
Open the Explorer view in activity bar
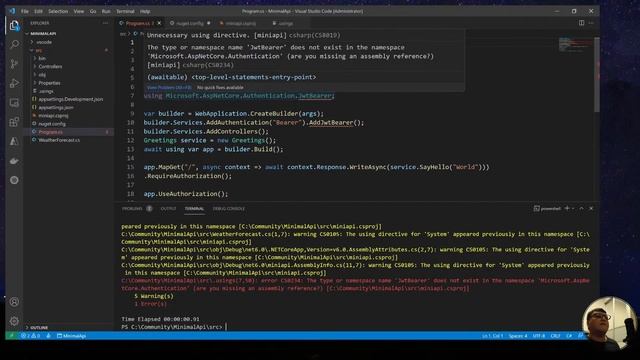pos(14,26)
